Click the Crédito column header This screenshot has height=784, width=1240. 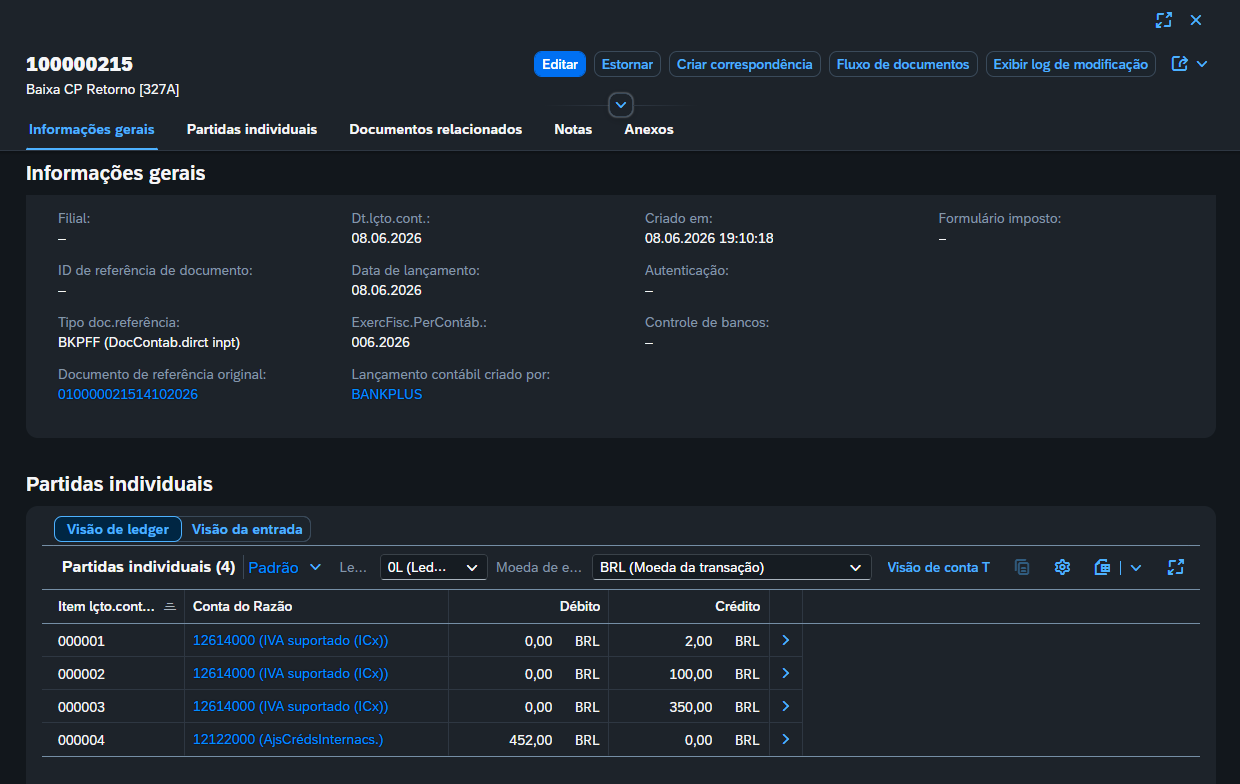(x=689, y=606)
